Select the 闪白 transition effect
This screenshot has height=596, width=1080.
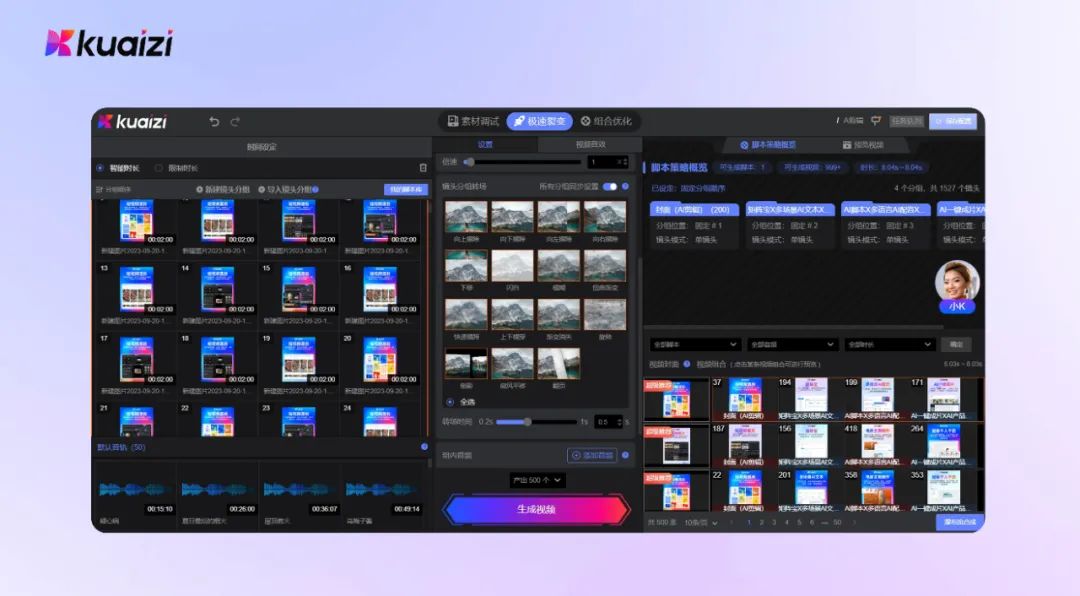coord(512,265)
